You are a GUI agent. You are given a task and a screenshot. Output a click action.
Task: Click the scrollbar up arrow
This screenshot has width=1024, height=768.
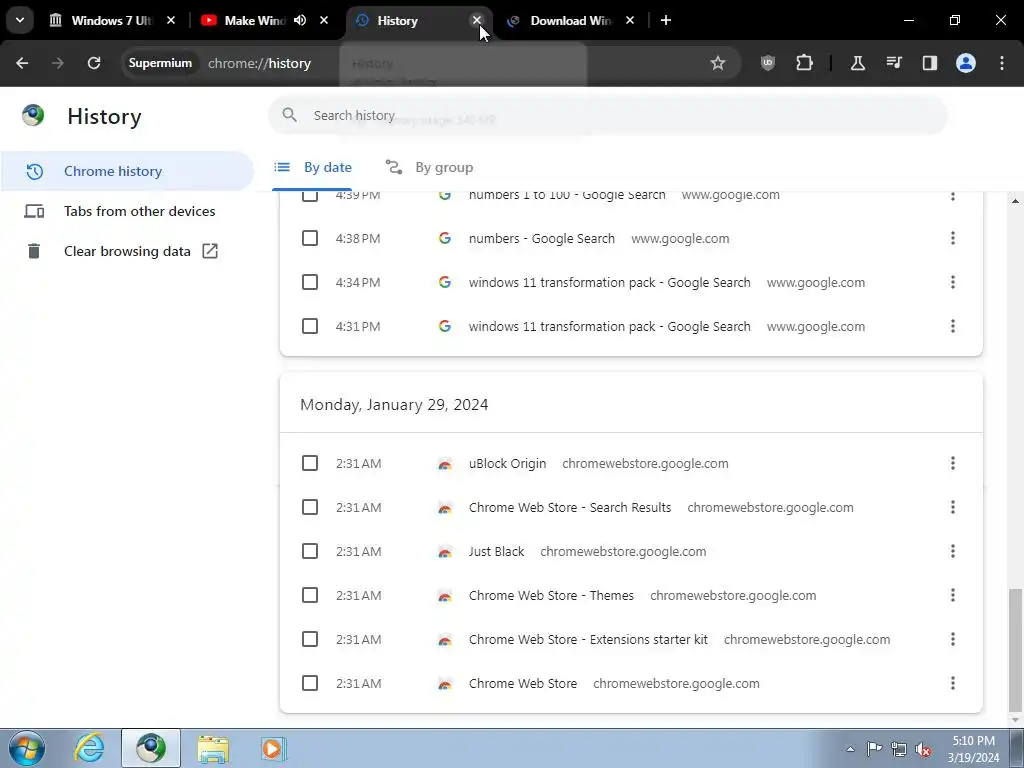coord(1015,200)
